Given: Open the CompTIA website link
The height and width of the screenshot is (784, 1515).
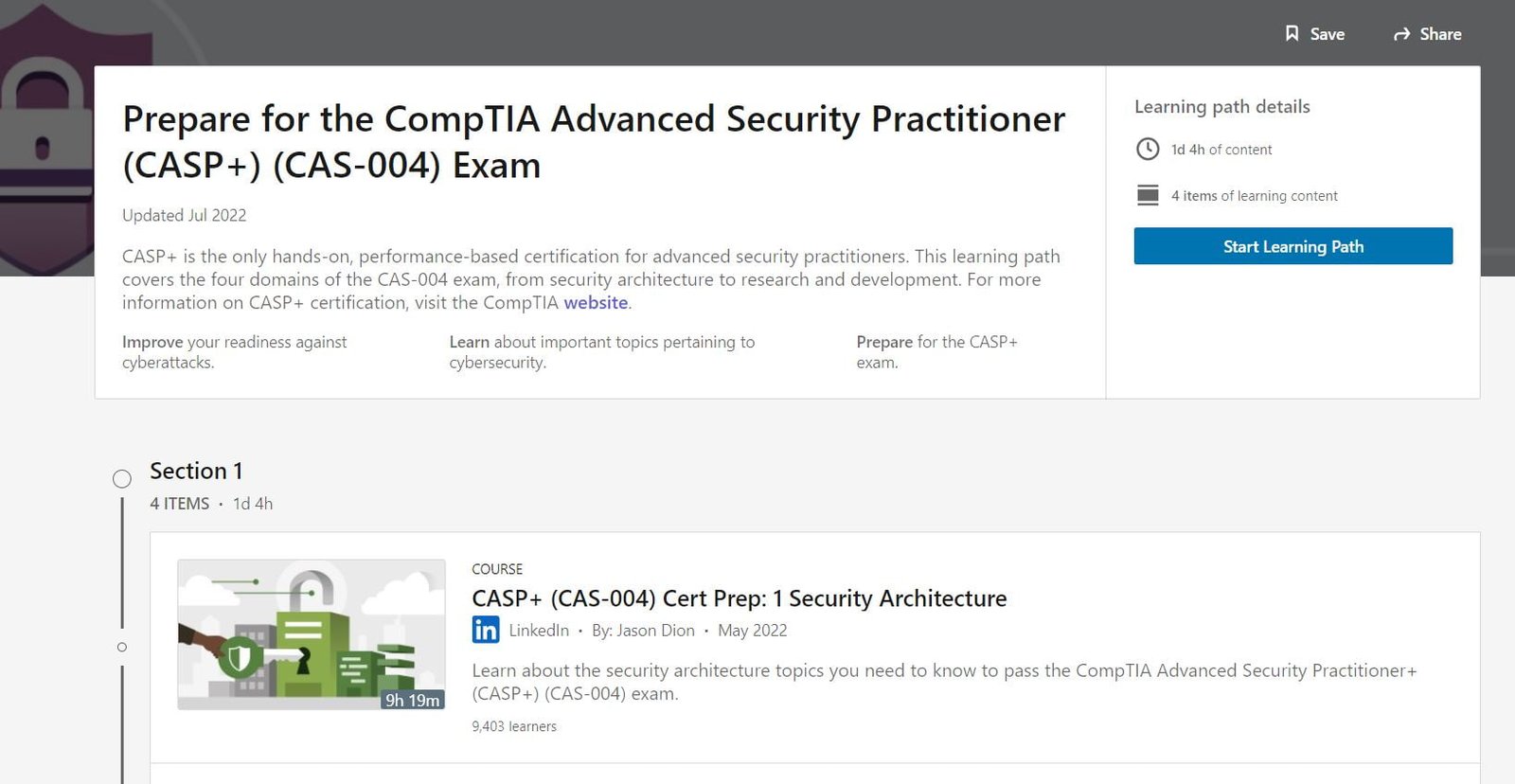Looking at the screenshot, I should pyautogui.click(x=596, y=302).
